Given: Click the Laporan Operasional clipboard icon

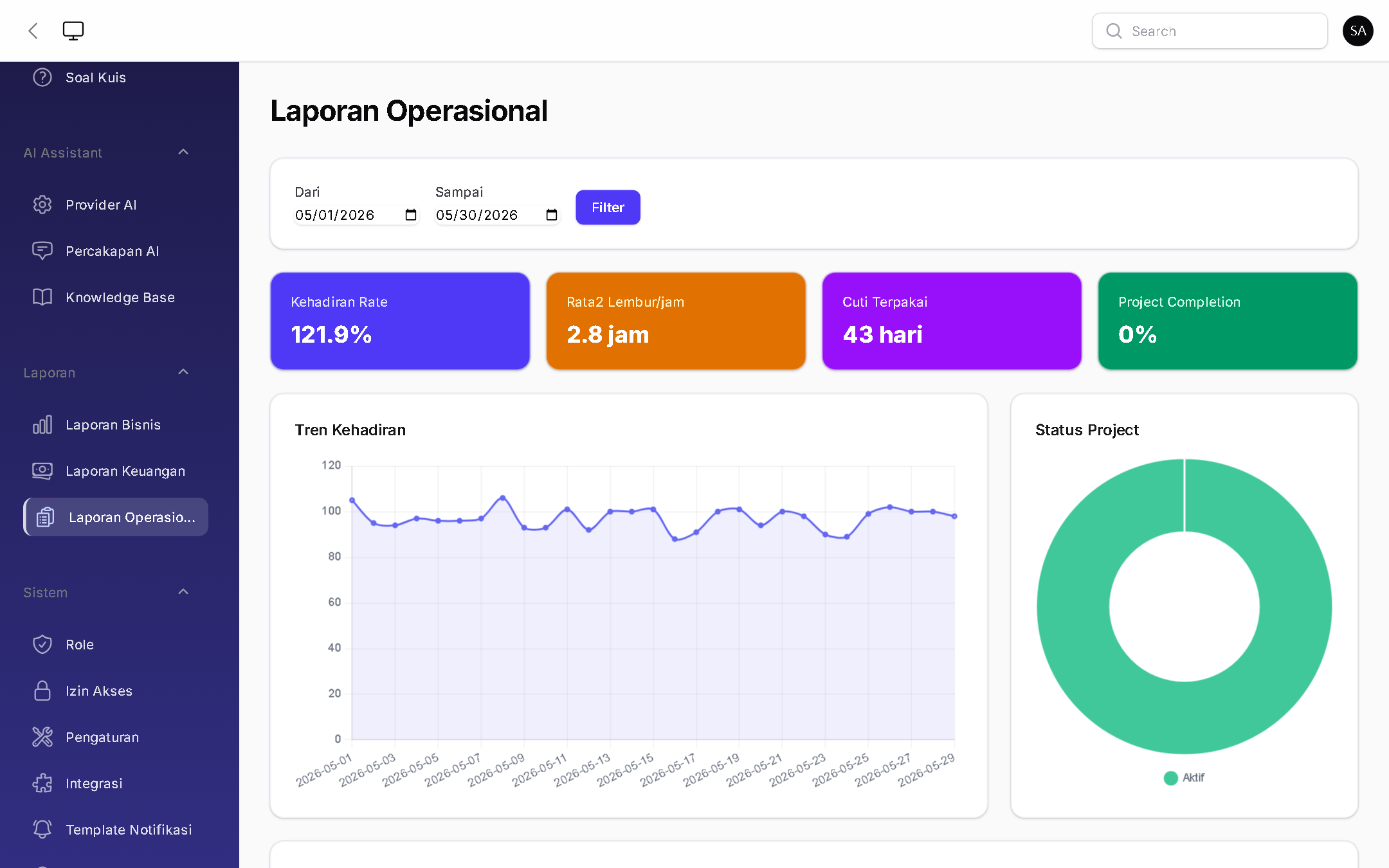Looking at the screenshot, I should click(46, 517).
